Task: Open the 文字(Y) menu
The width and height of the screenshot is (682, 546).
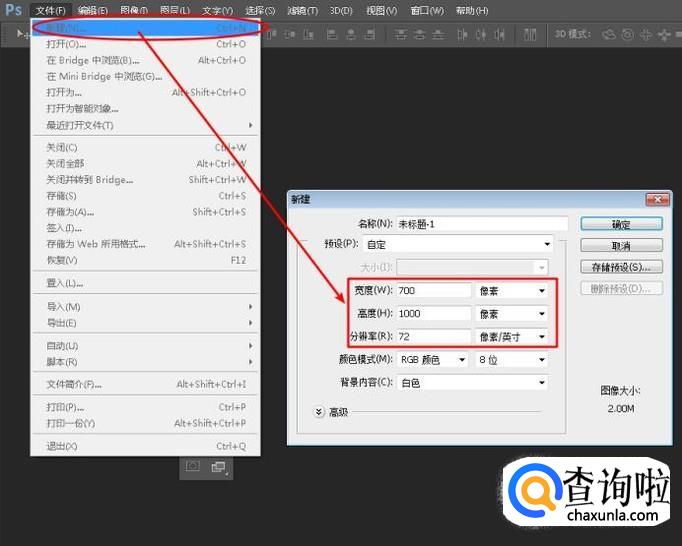Action: 217,10
